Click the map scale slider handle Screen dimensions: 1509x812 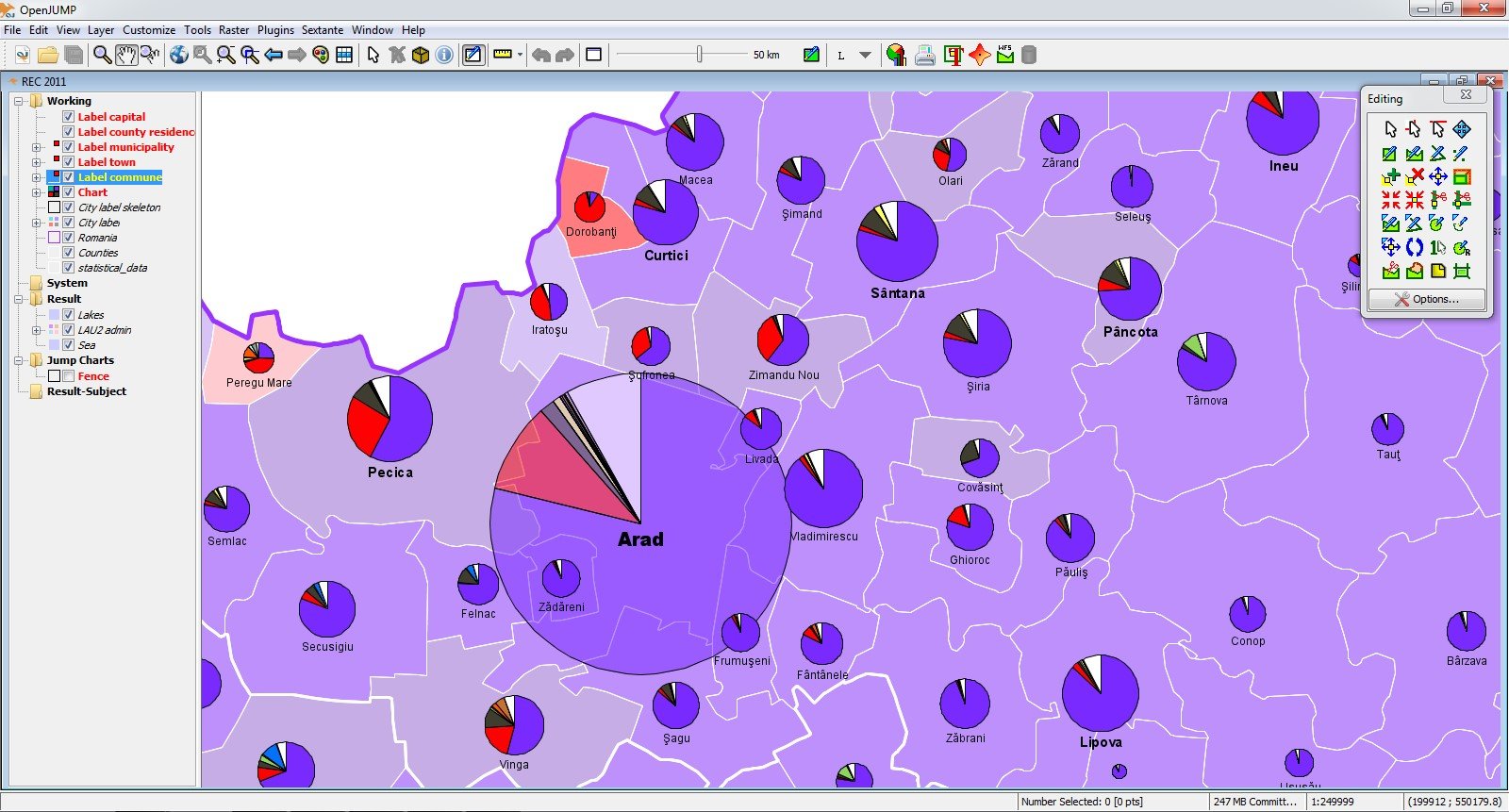700,55
